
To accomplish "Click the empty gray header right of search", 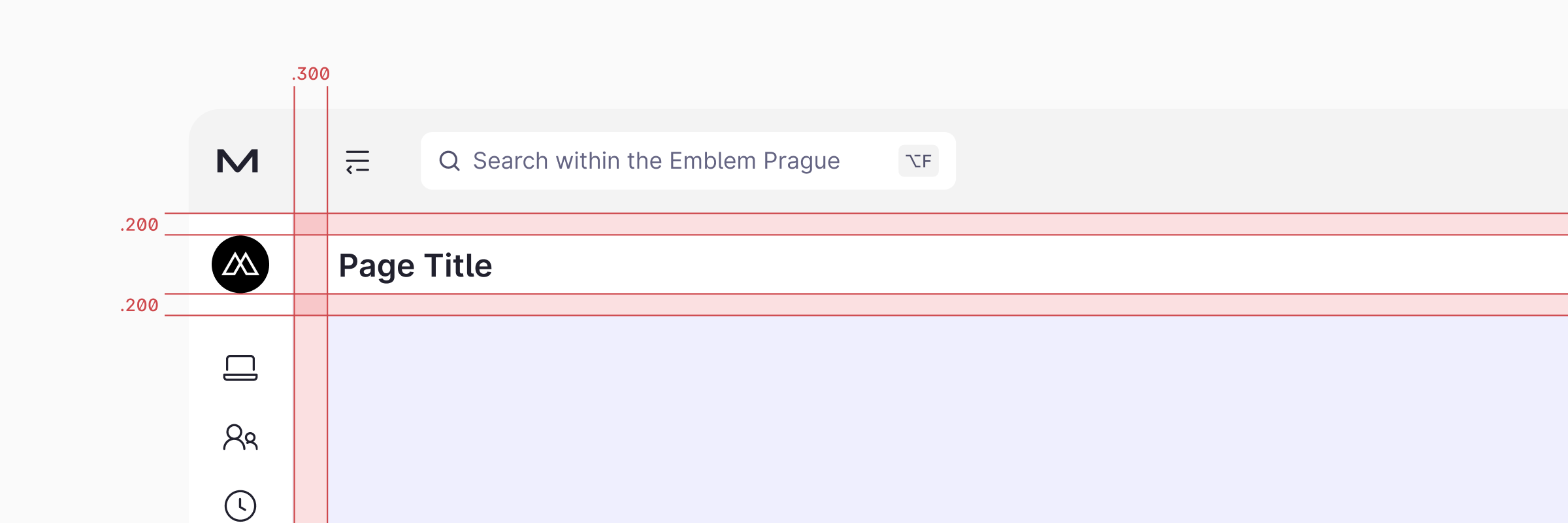I will [1241, 161].
